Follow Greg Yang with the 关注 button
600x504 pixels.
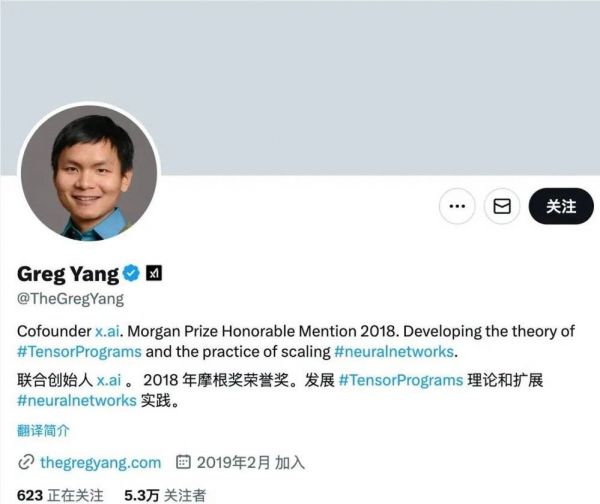tap(561, 206)
